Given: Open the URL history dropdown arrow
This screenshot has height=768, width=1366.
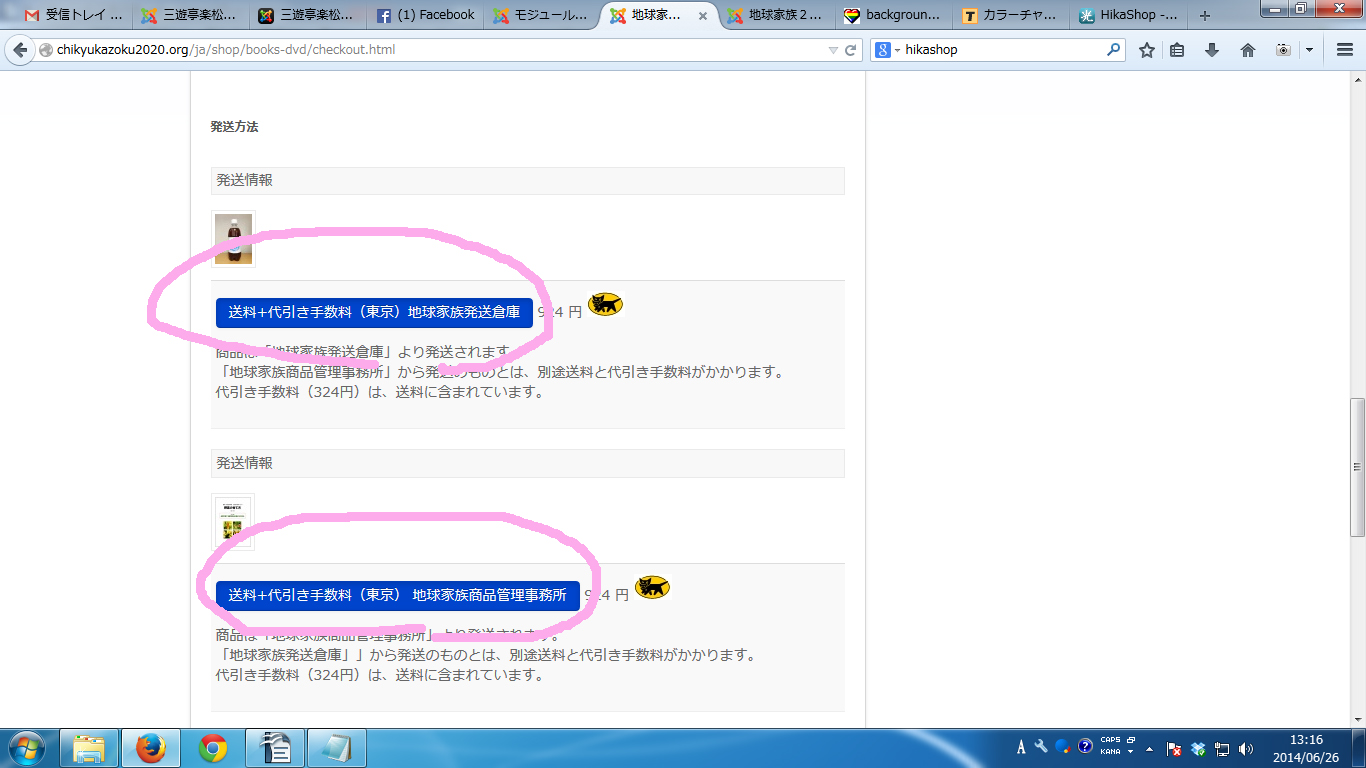Looking at the screenshot, I should (834, 50).
